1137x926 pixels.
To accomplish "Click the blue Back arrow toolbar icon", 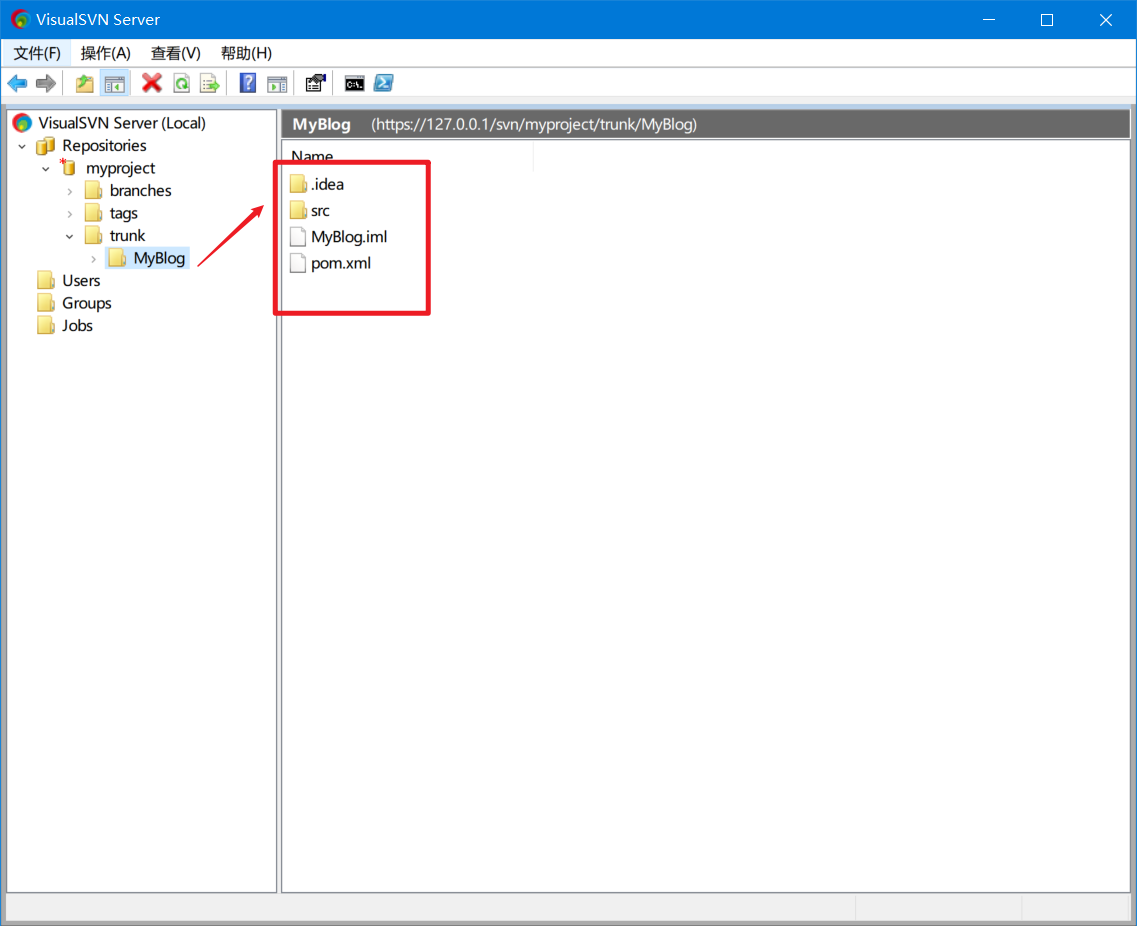I will (17, 83).
